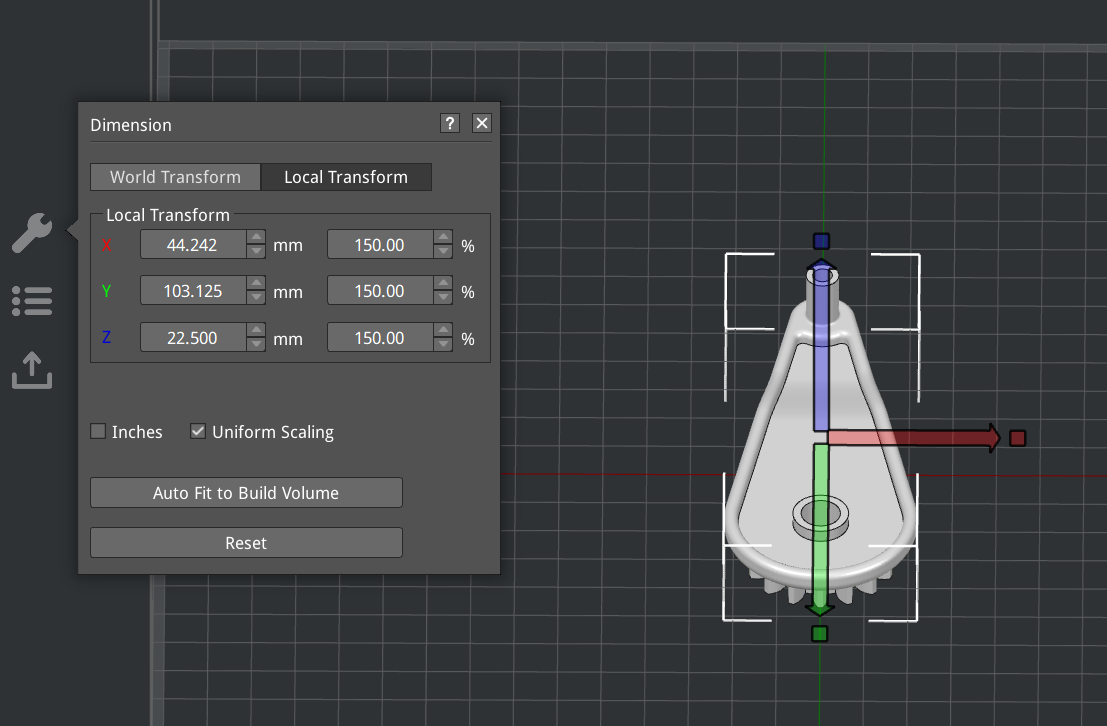Screen dimensions: 1107x726
Task: Click the Z dimension mm input field
Action: (193, 337)
